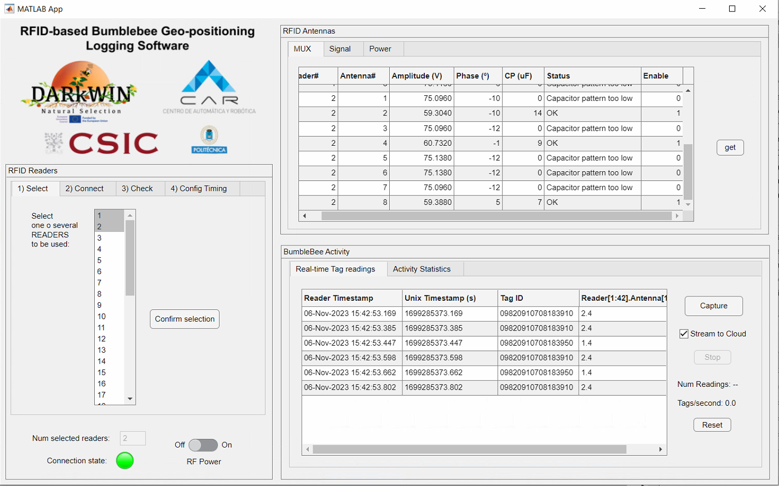Screen dimensions: 779x486
Task: Open the Activity Statistics tab
Action: point(421,269)
